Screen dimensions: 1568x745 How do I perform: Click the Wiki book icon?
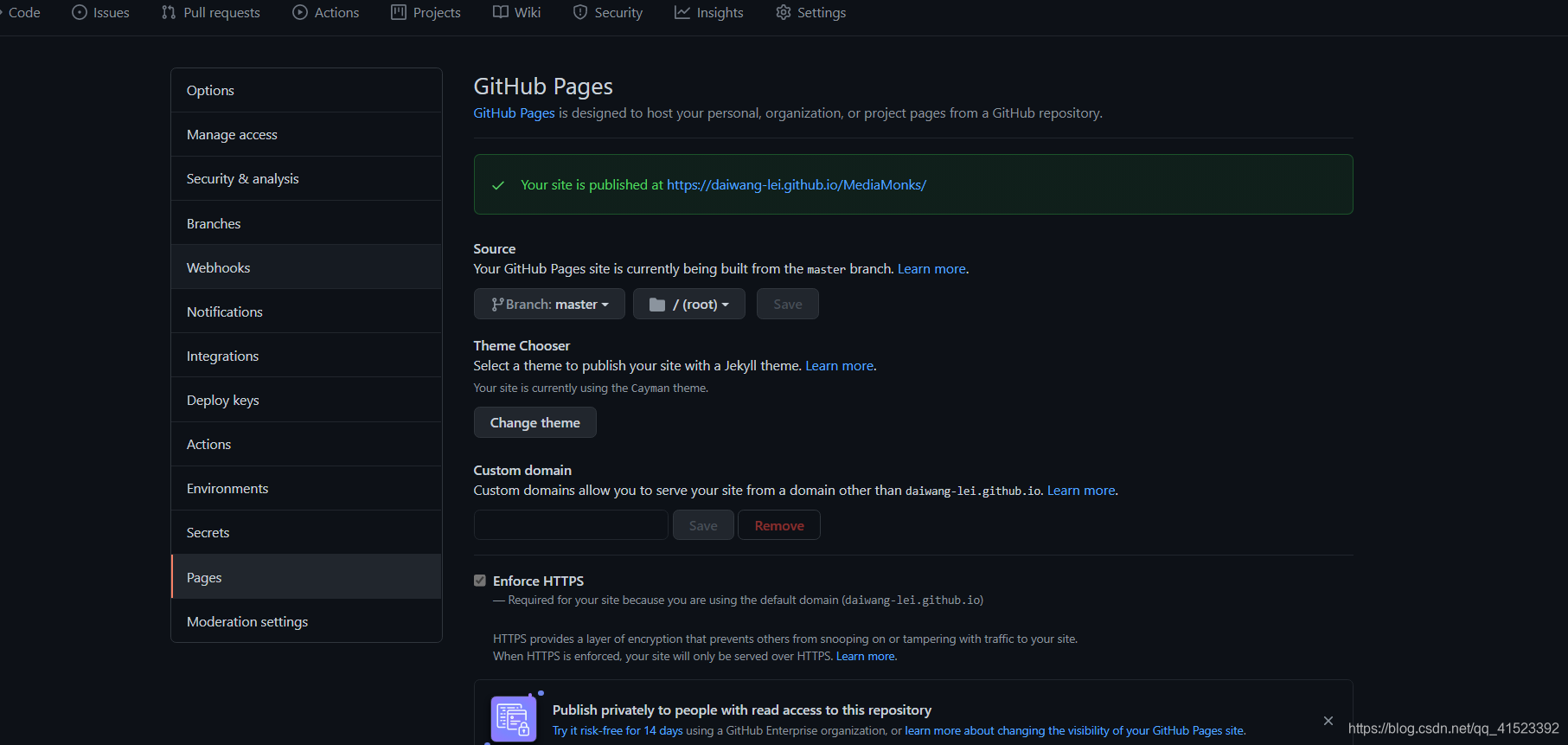coord(501,12)
